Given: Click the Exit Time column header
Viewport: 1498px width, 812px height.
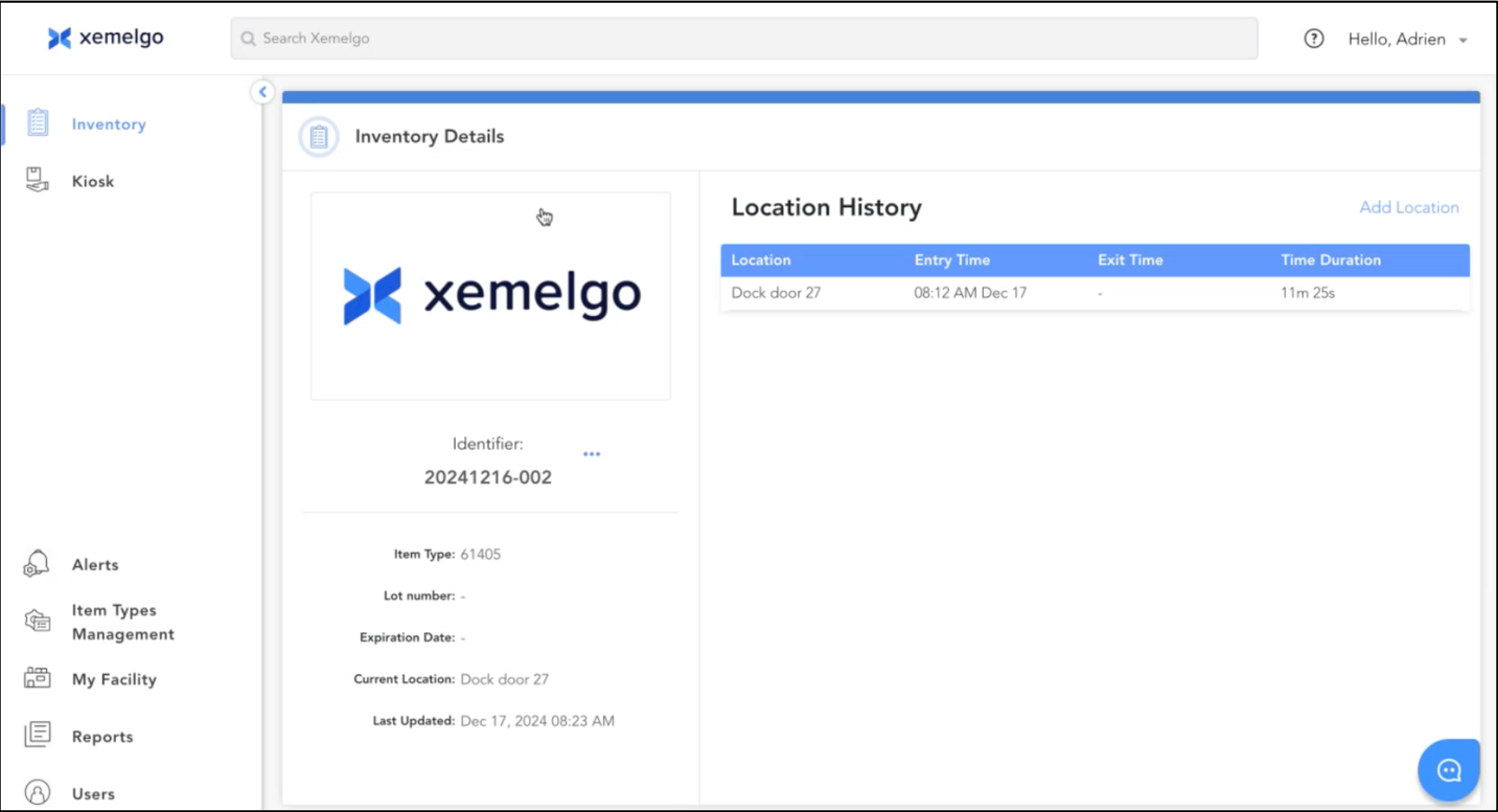Looking at the screenshot, I should pyautogui.click(x=1130, y=260).
